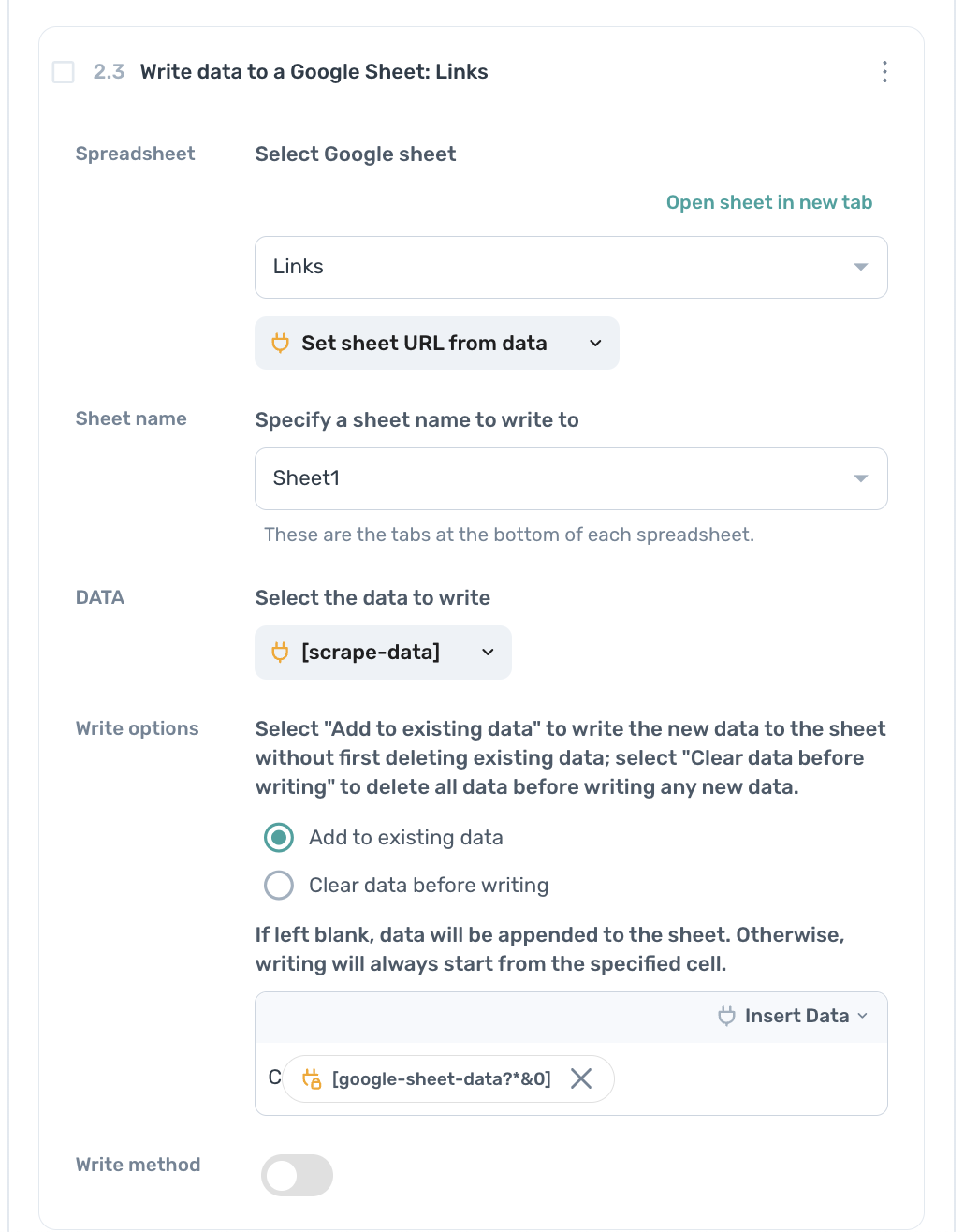This screenshot has width=964, height=1232.
Task: Click the plug icon on scrape-data chip
Action: (x=280, y=653)
